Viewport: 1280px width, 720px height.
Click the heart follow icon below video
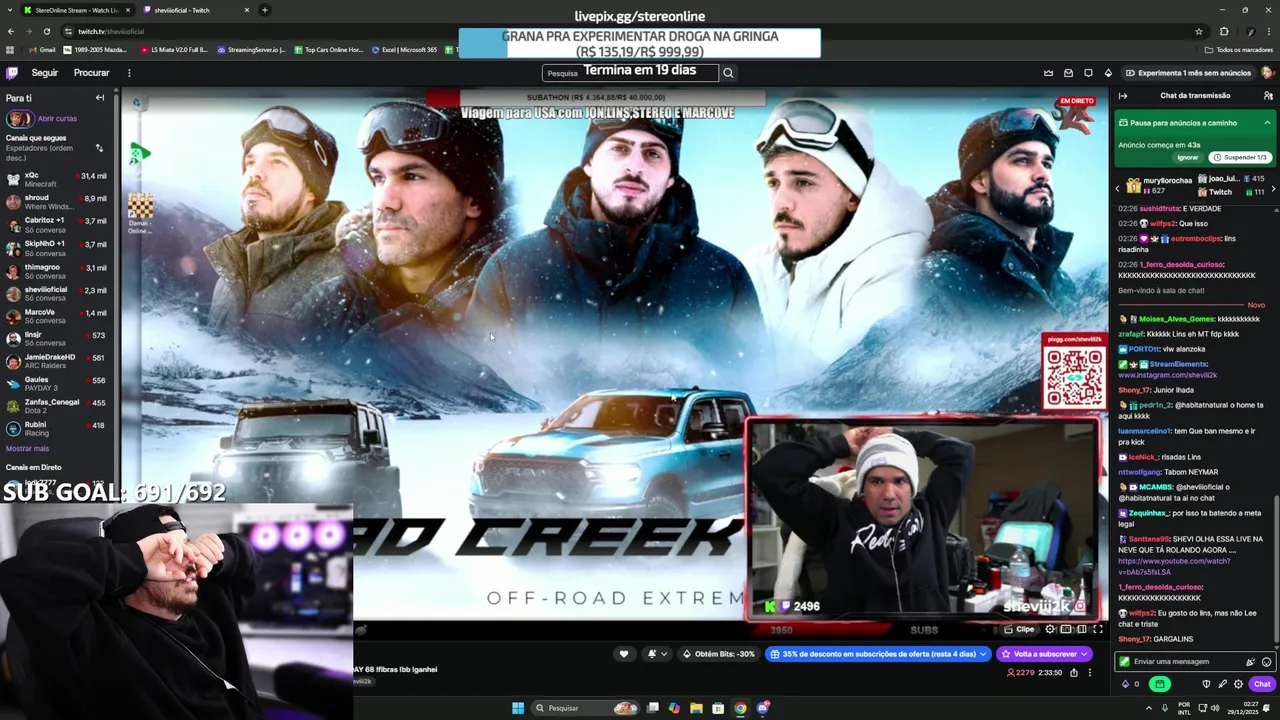tap(624, 654)
